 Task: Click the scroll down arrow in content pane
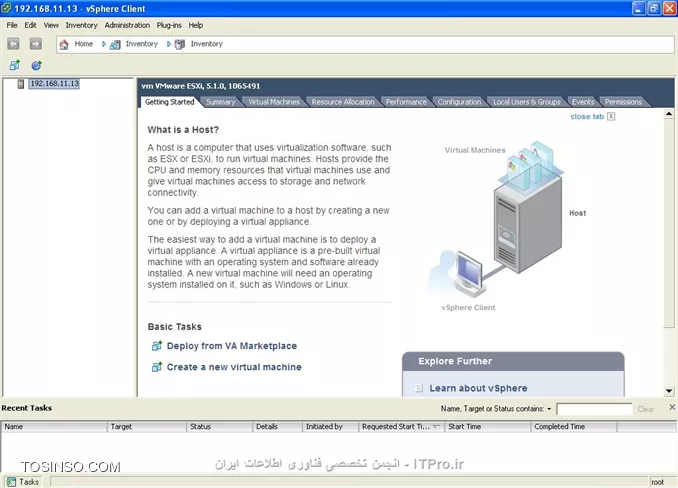tap(669, 391)
